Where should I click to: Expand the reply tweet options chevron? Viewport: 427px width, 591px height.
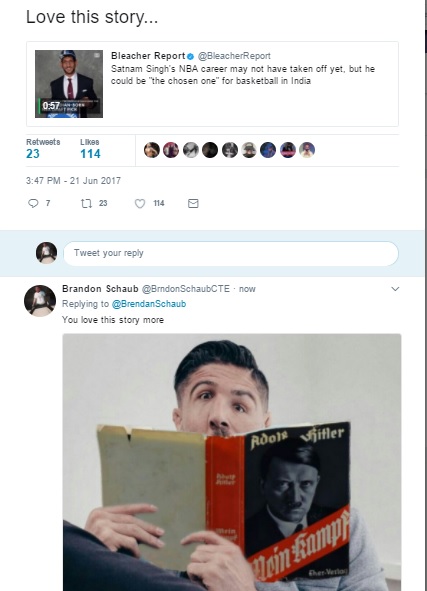tap(395, 289)
